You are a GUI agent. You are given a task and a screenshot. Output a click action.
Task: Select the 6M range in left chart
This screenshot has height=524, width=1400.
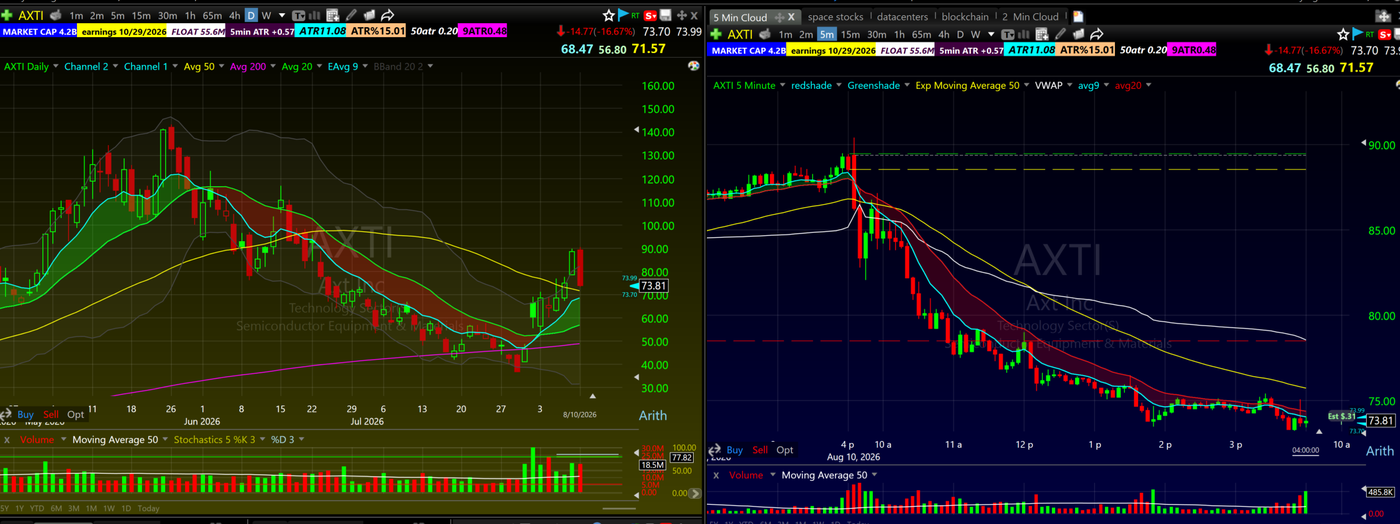pyautogui.click(x=56, y=508)
